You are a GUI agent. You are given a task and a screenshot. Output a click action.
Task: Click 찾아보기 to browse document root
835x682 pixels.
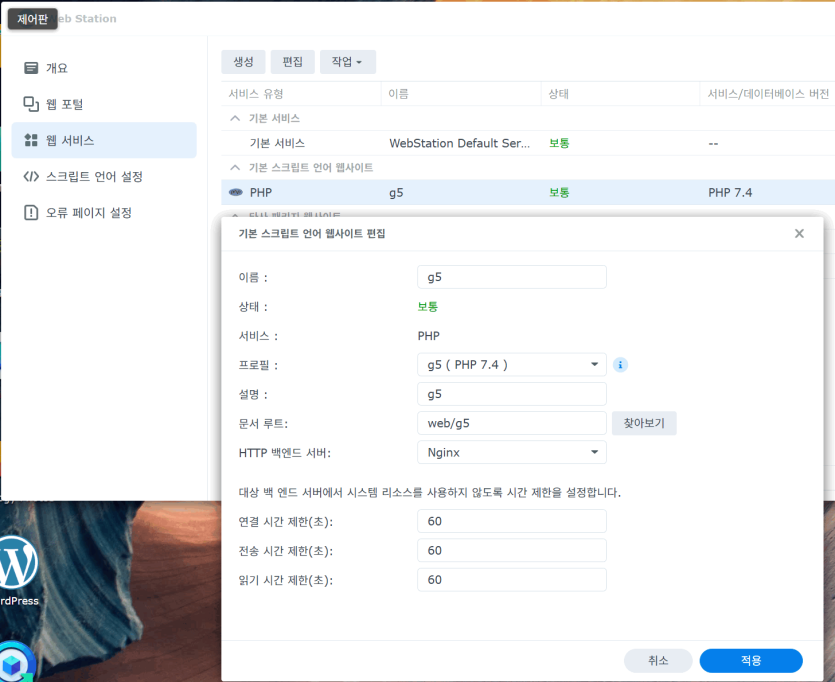[x=644, y=423]
